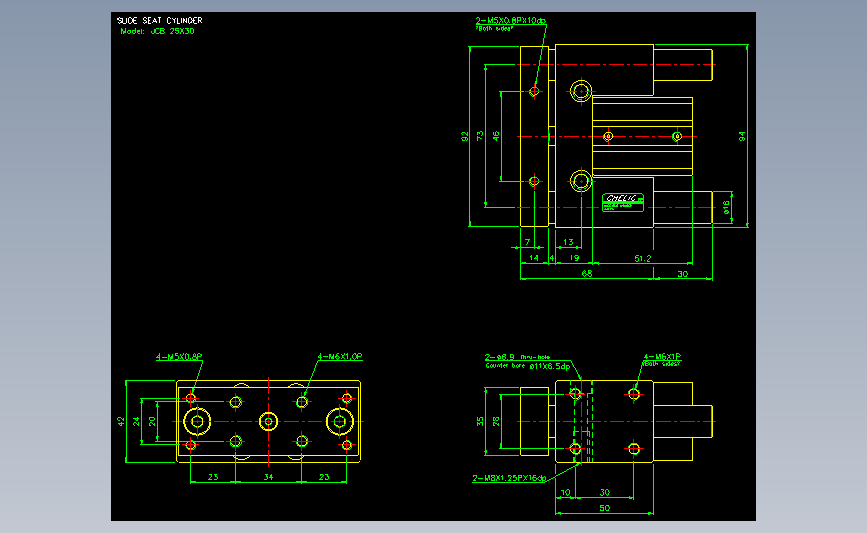This screenshot has width=867, height=533.
Task: Select the "Model: JCB 25X30" label
Action: (x=158, y=32)
